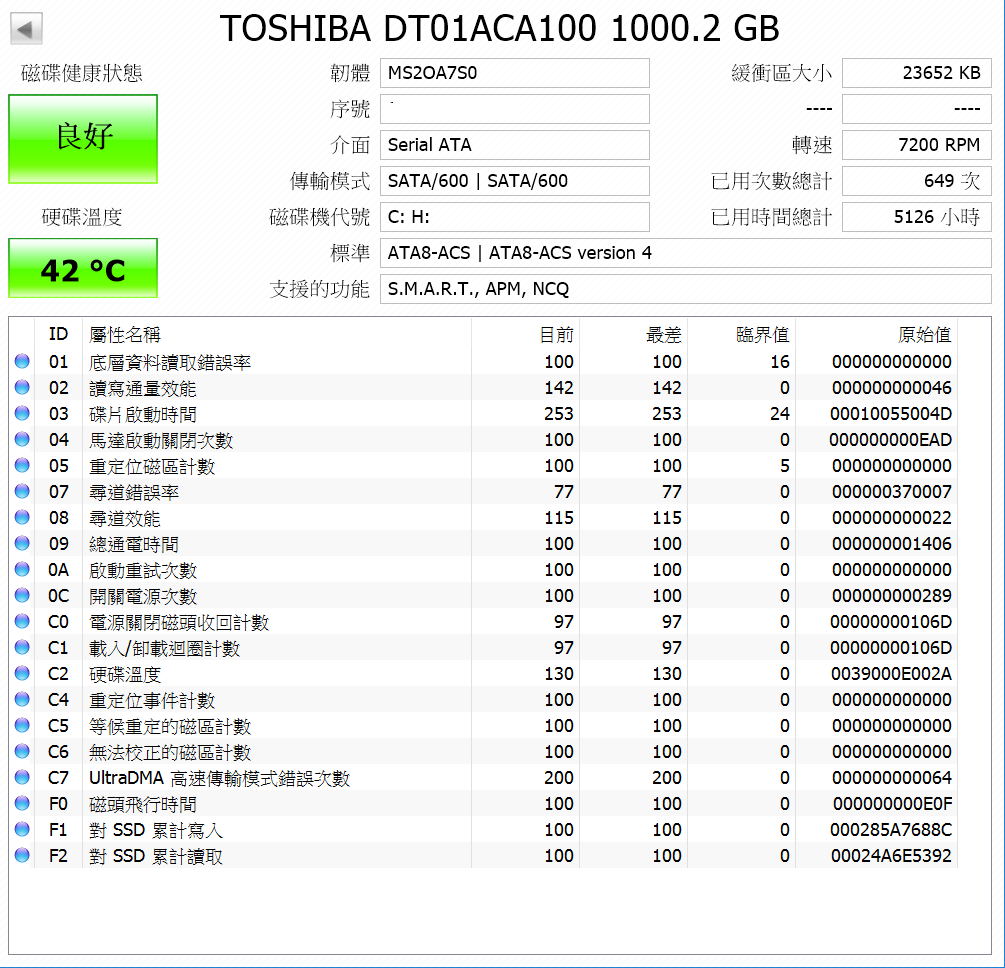Select the 載入/卸載迴圈計數 attribute row
The height and width of the screenshot is (968, 1005).
click(484, 647)
